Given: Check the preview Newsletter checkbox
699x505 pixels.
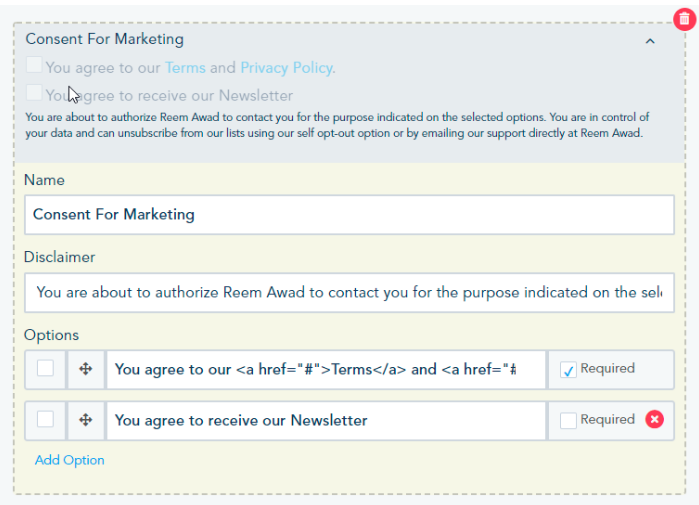Looking at the screenshot, I should coord(35,94).
